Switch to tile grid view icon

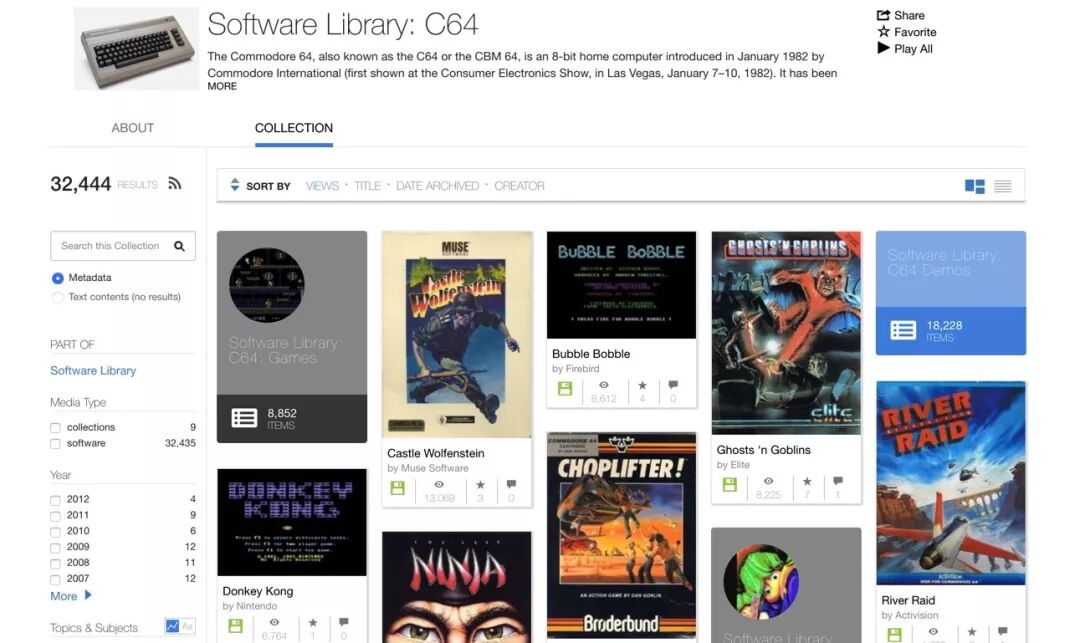tap(974, 186)
